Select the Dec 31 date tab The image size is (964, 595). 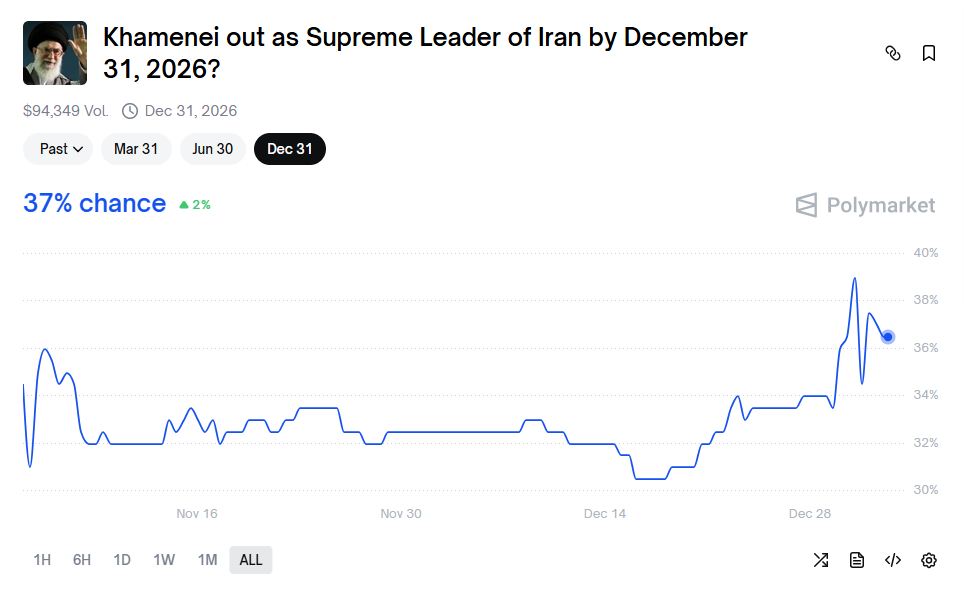(x=289, y=149)
